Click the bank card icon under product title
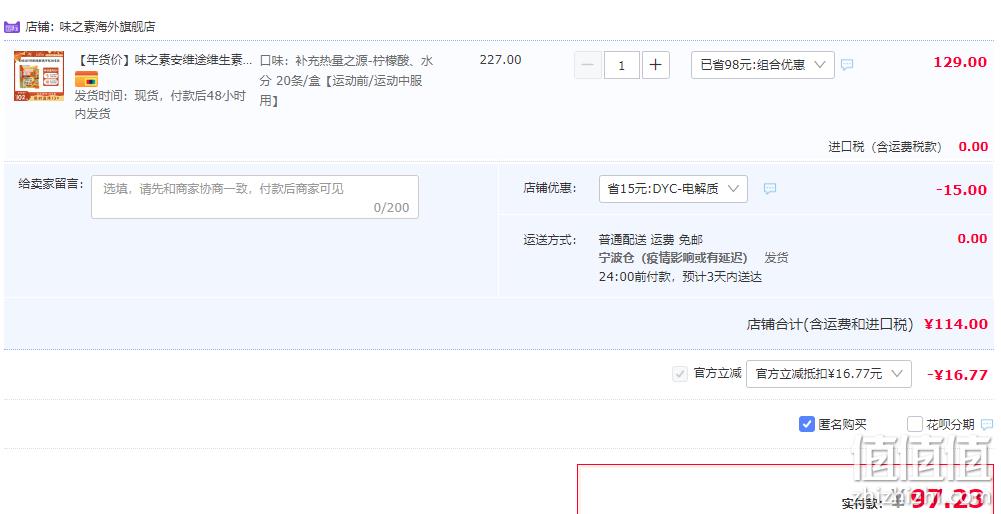Image resolution: width=1001 pixels, height=514 pixels. (87, 80)
